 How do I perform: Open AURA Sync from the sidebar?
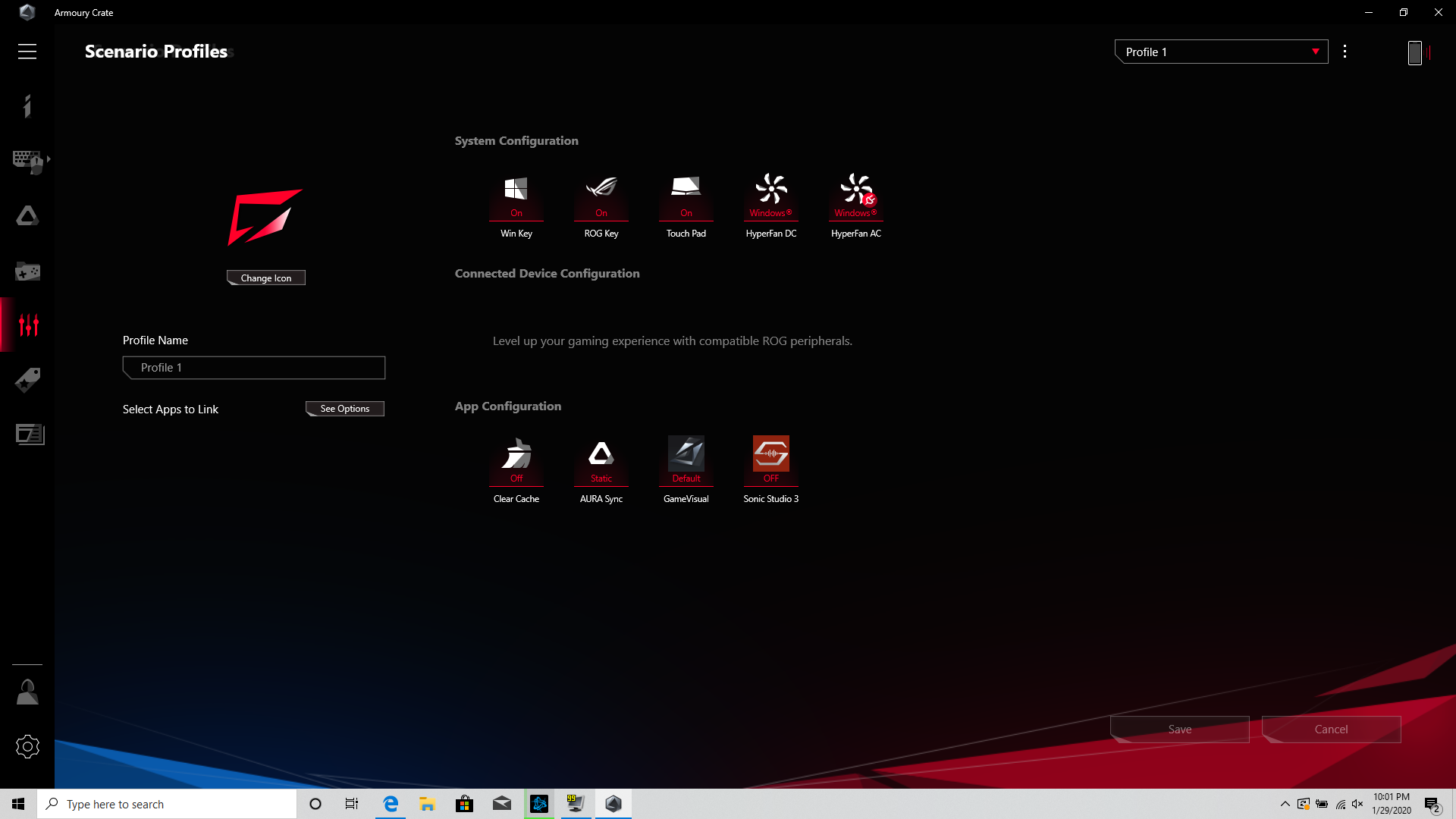(27, 216)
